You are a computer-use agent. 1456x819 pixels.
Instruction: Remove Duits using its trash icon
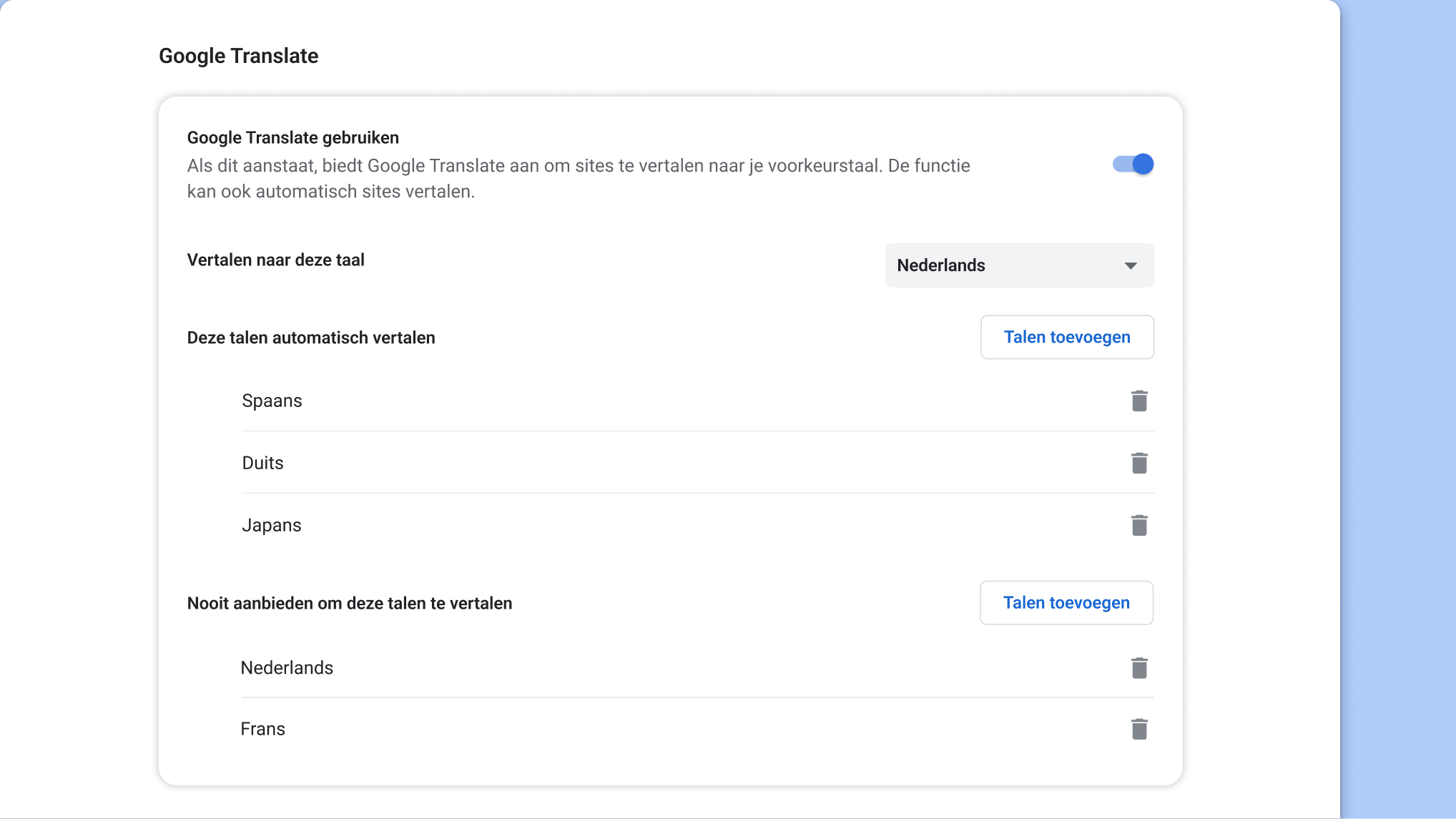point(1139,463)
